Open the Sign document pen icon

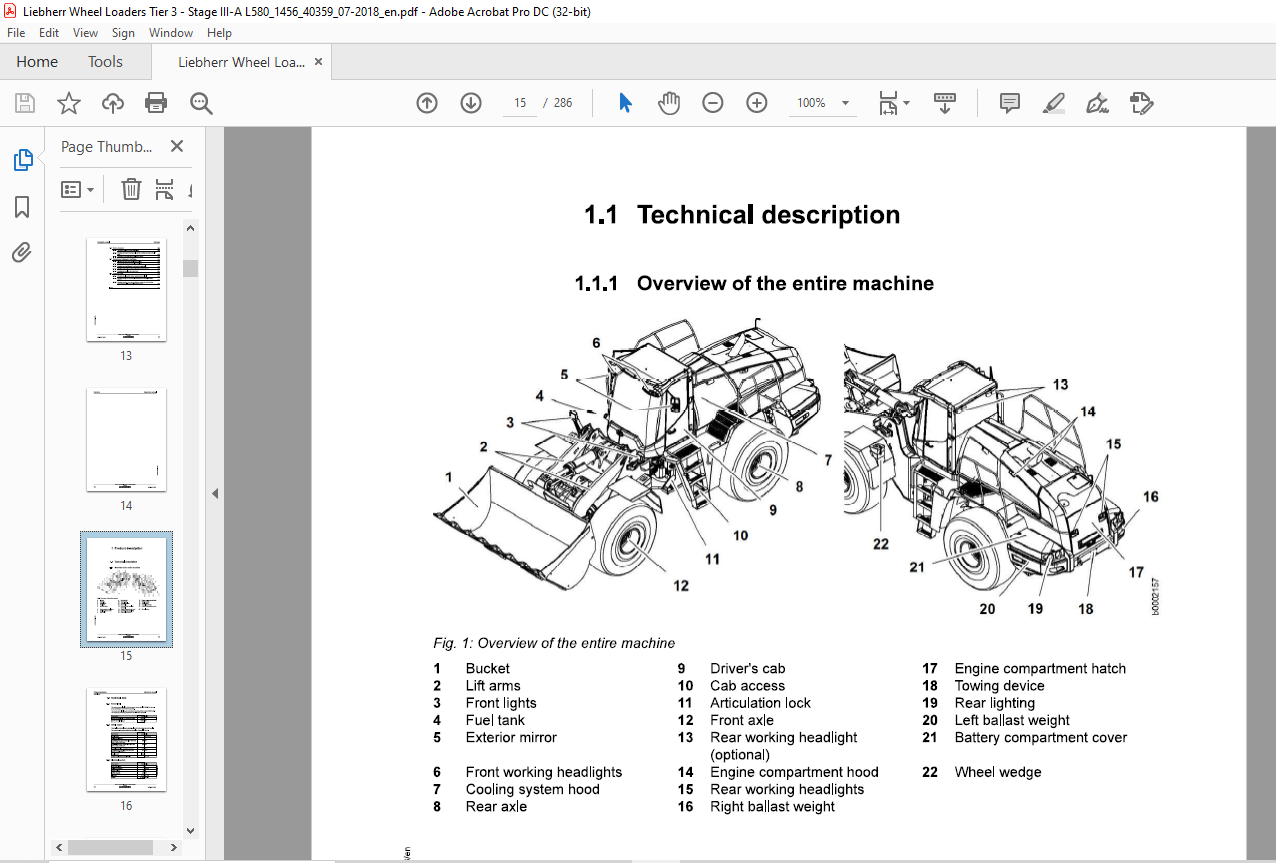tap(1097, 103)
